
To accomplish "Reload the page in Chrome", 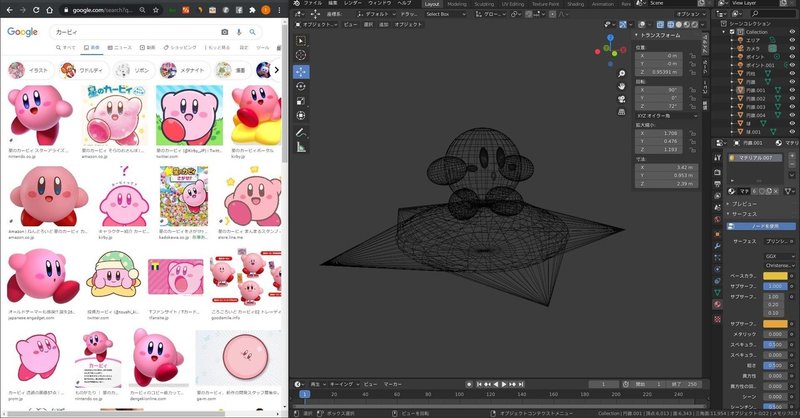I will click(36, 10).
